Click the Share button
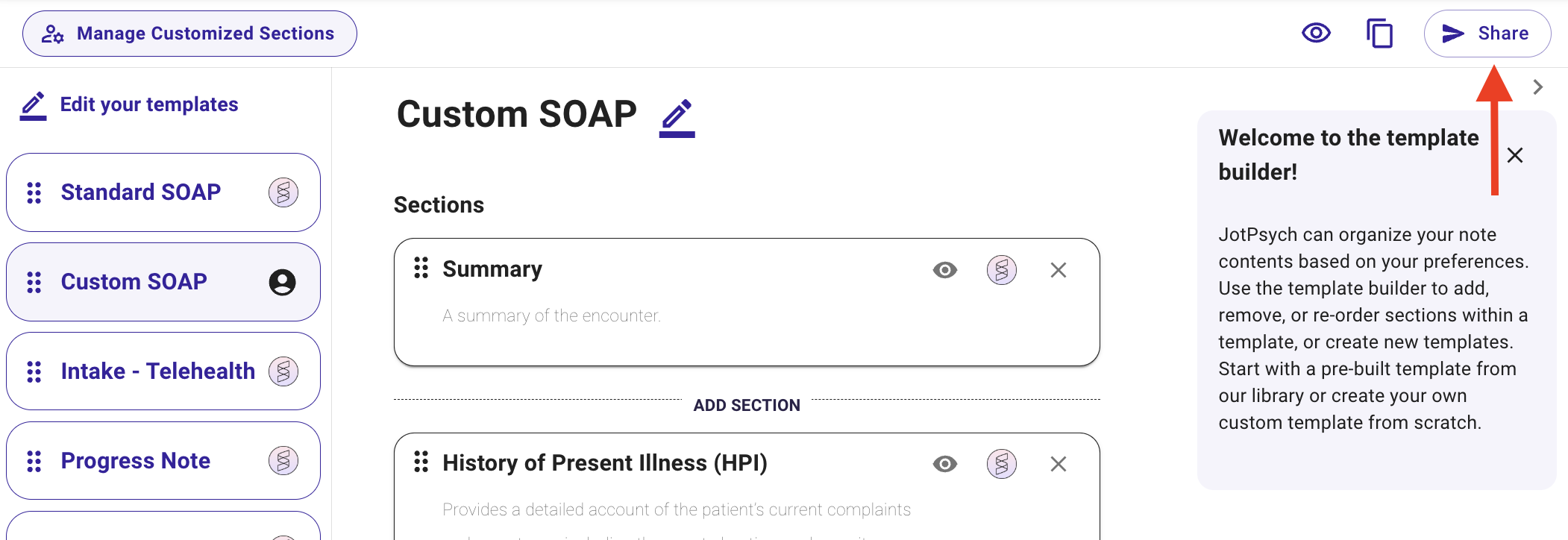Viewport: 1568px width, 540px height. [x=1487, y=34]
